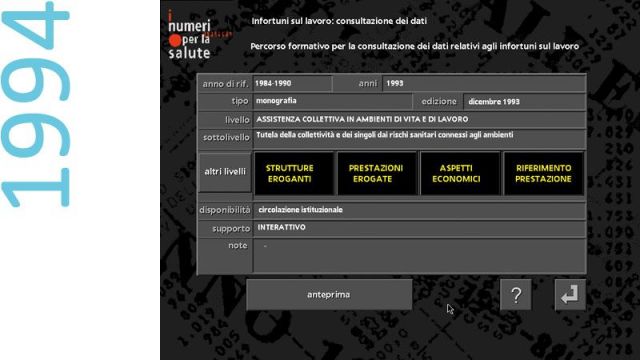Click the return arrow icon

click(x=570, y=295)
